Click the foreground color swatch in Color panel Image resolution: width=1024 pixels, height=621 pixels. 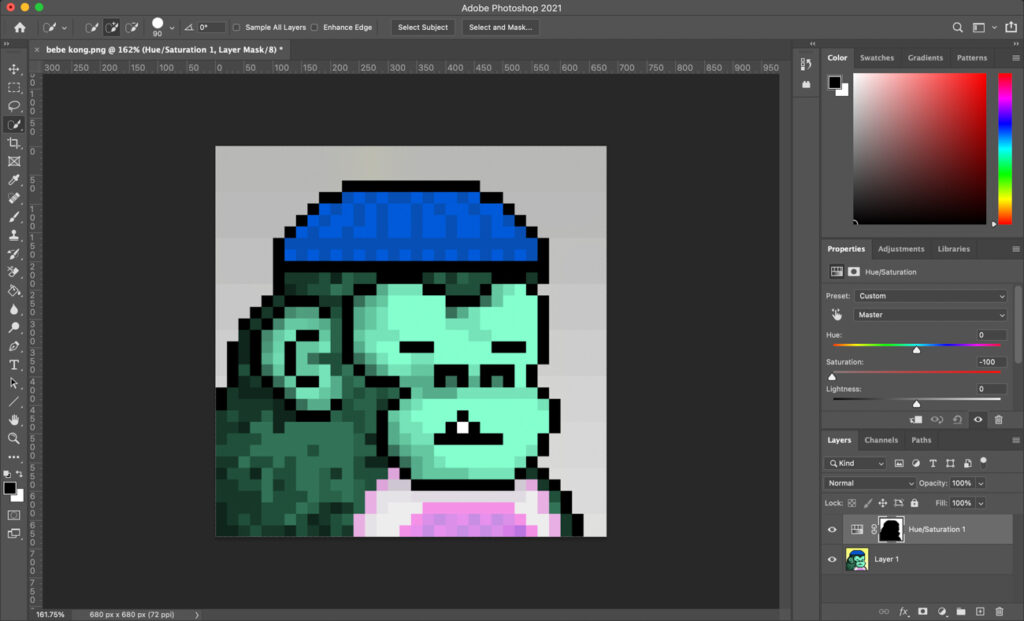coord(835,82)
